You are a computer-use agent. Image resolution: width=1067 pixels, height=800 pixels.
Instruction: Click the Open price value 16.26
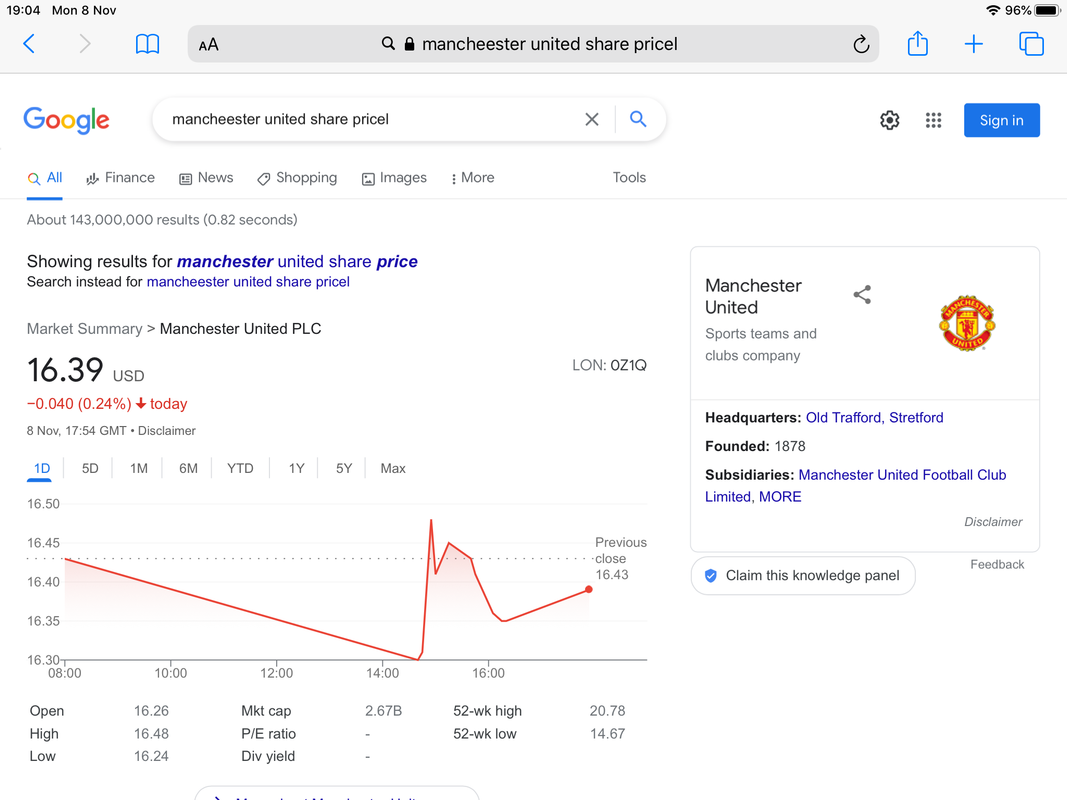pyautogui.click(x=151, y=711)
